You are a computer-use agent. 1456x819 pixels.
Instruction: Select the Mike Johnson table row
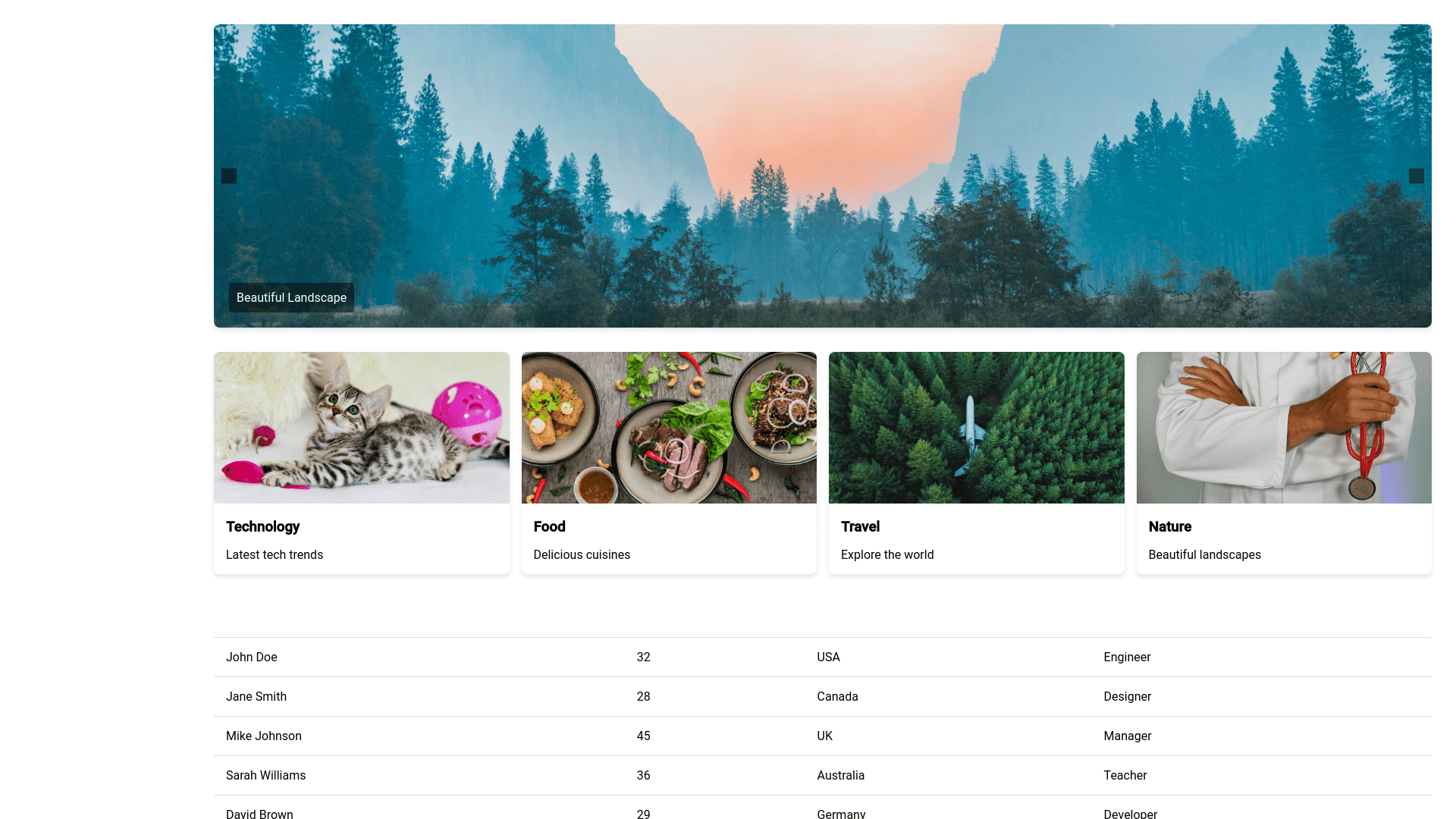coord(823,736)
